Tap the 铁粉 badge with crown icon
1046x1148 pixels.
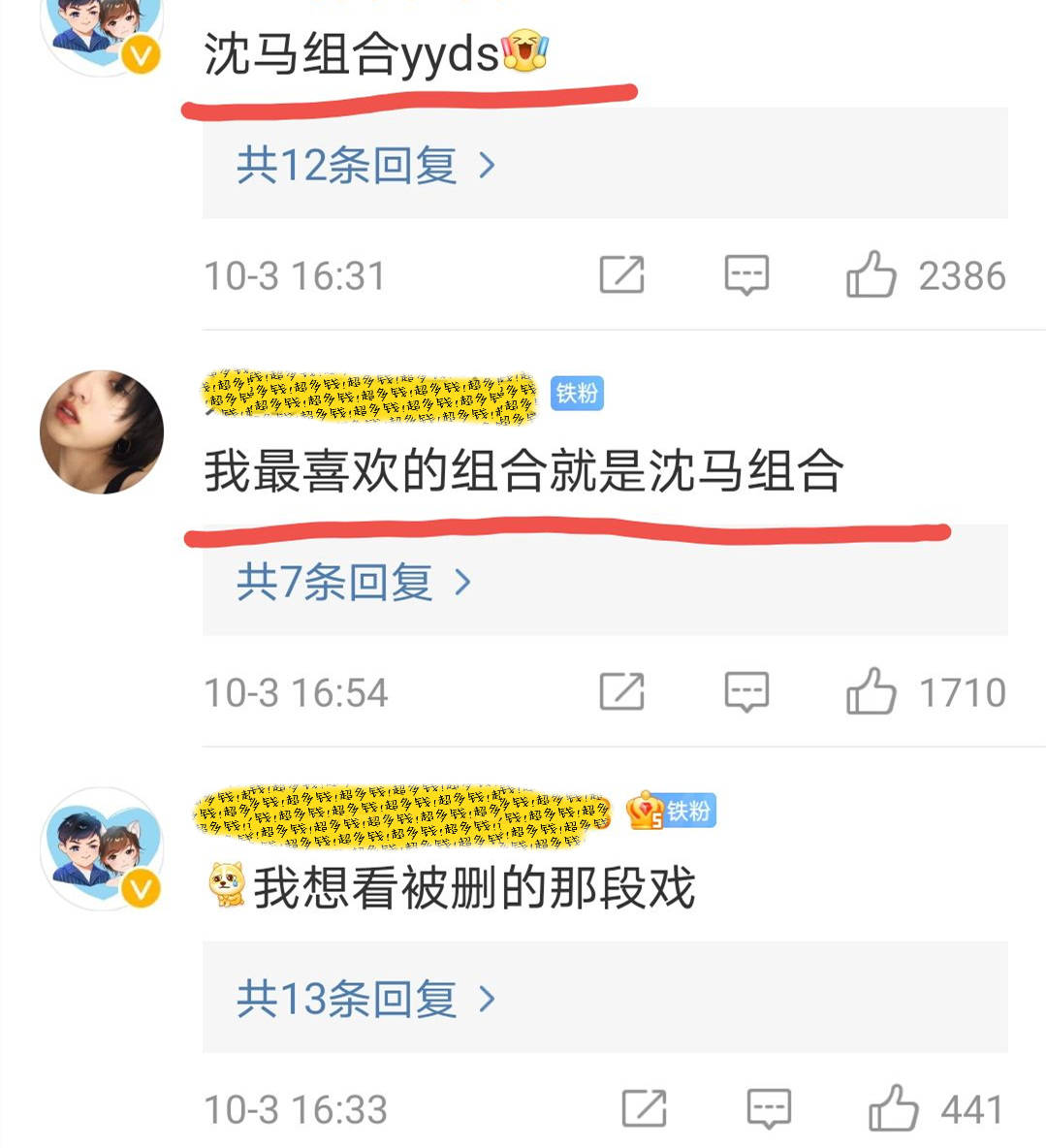click(671, 811)
